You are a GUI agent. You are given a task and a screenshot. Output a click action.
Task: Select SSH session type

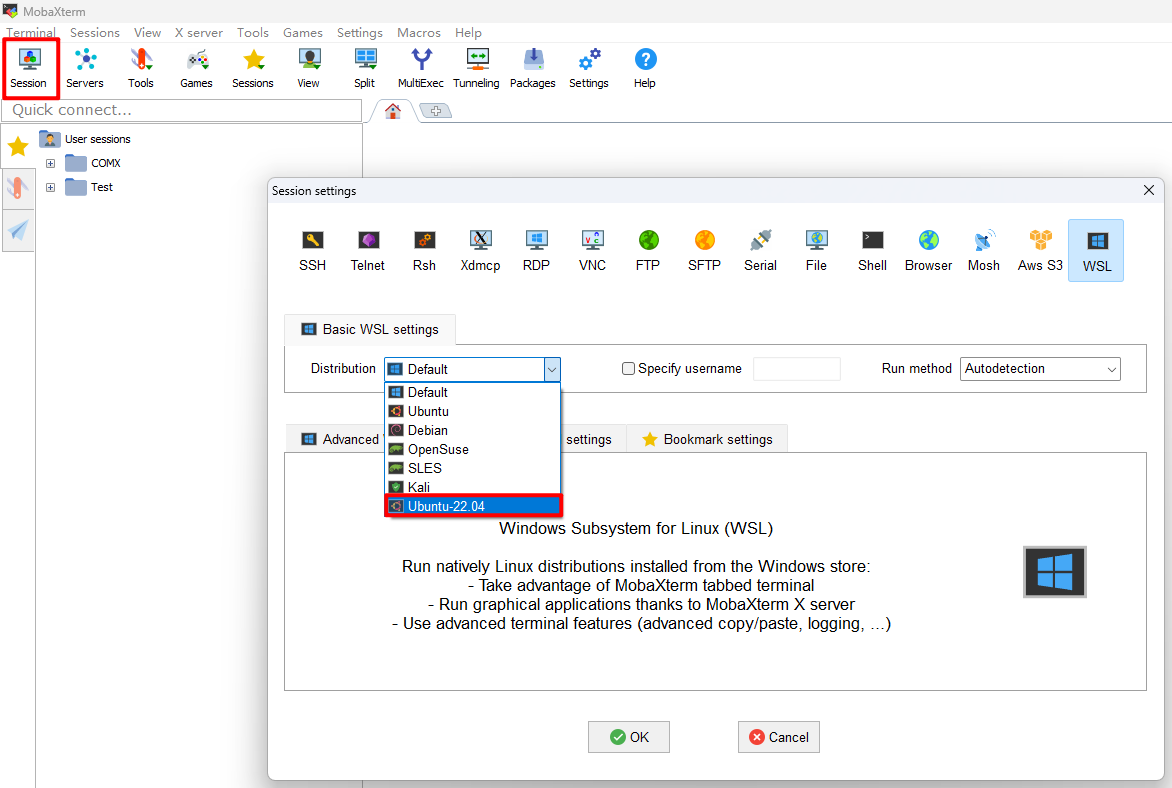pyautogui.click(x=312, y=250)
